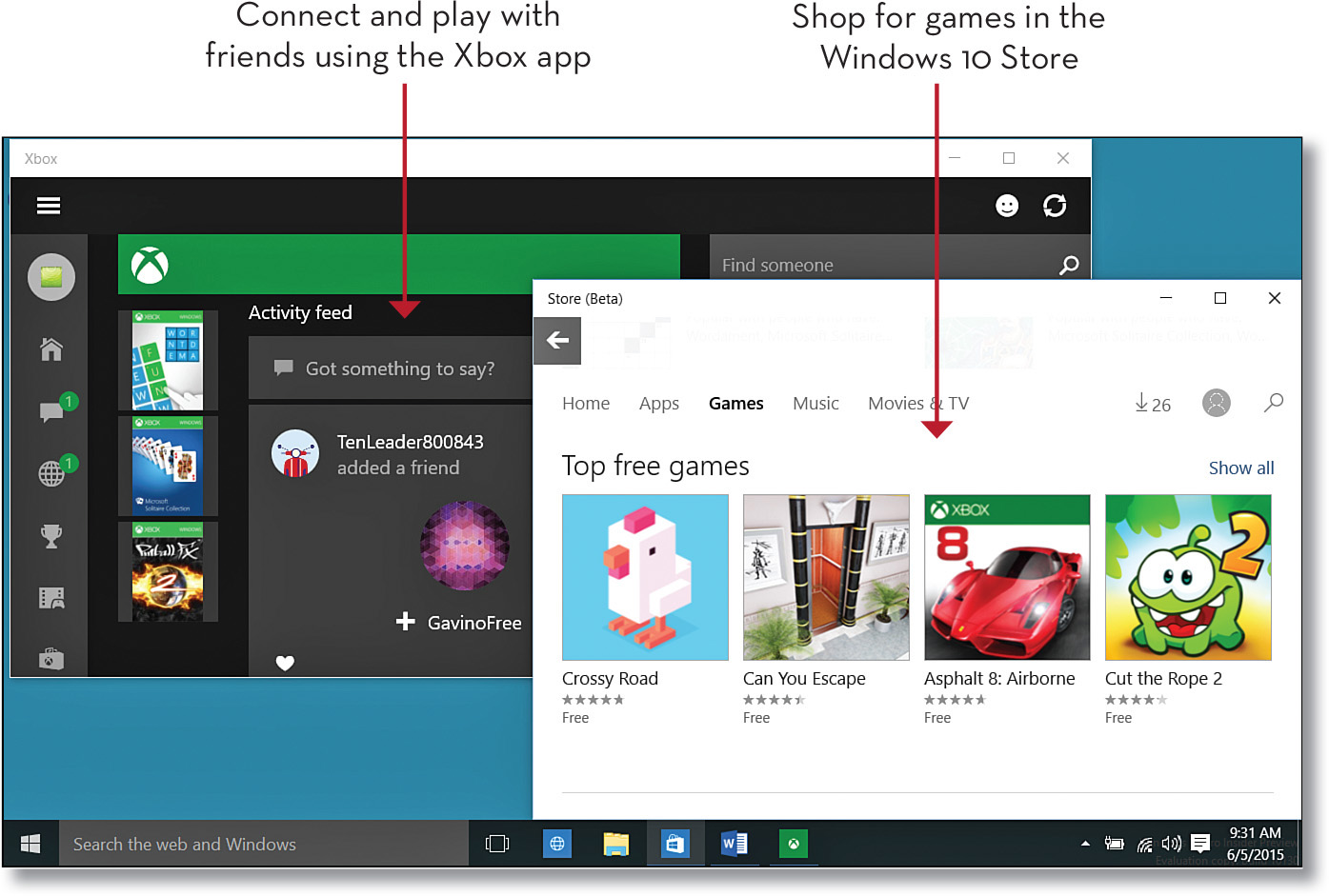
Task: Open Store downloads showing 26 items
Action: (x=1153, y=404)
